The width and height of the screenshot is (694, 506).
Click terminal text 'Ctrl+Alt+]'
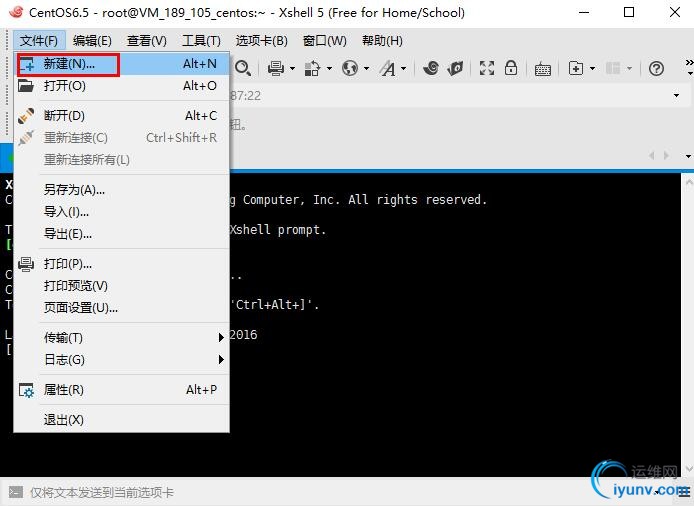point(271,305)
